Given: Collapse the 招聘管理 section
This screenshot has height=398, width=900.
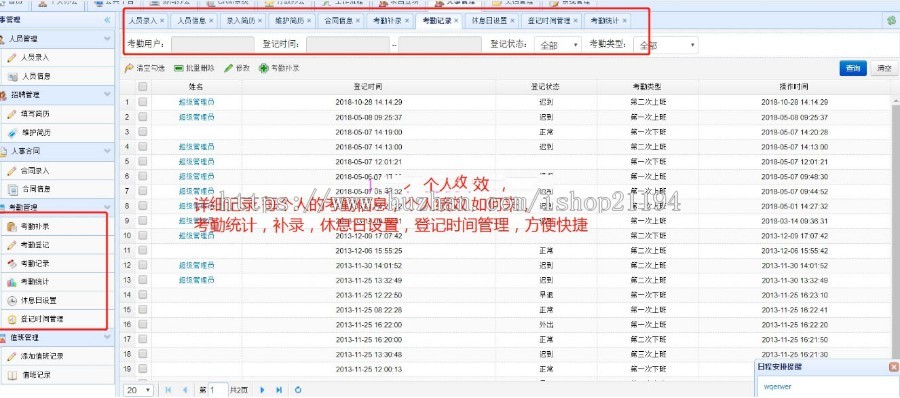Looking at the screenshot, I should coord(107,95).
